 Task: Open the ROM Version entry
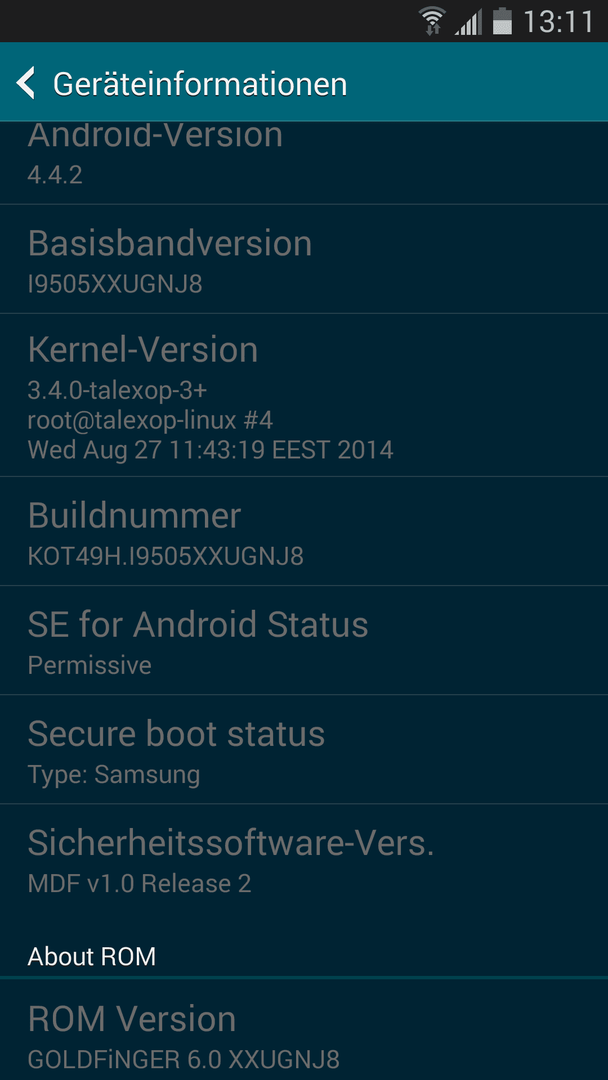pyautogui.click(x=304, y=1030)
